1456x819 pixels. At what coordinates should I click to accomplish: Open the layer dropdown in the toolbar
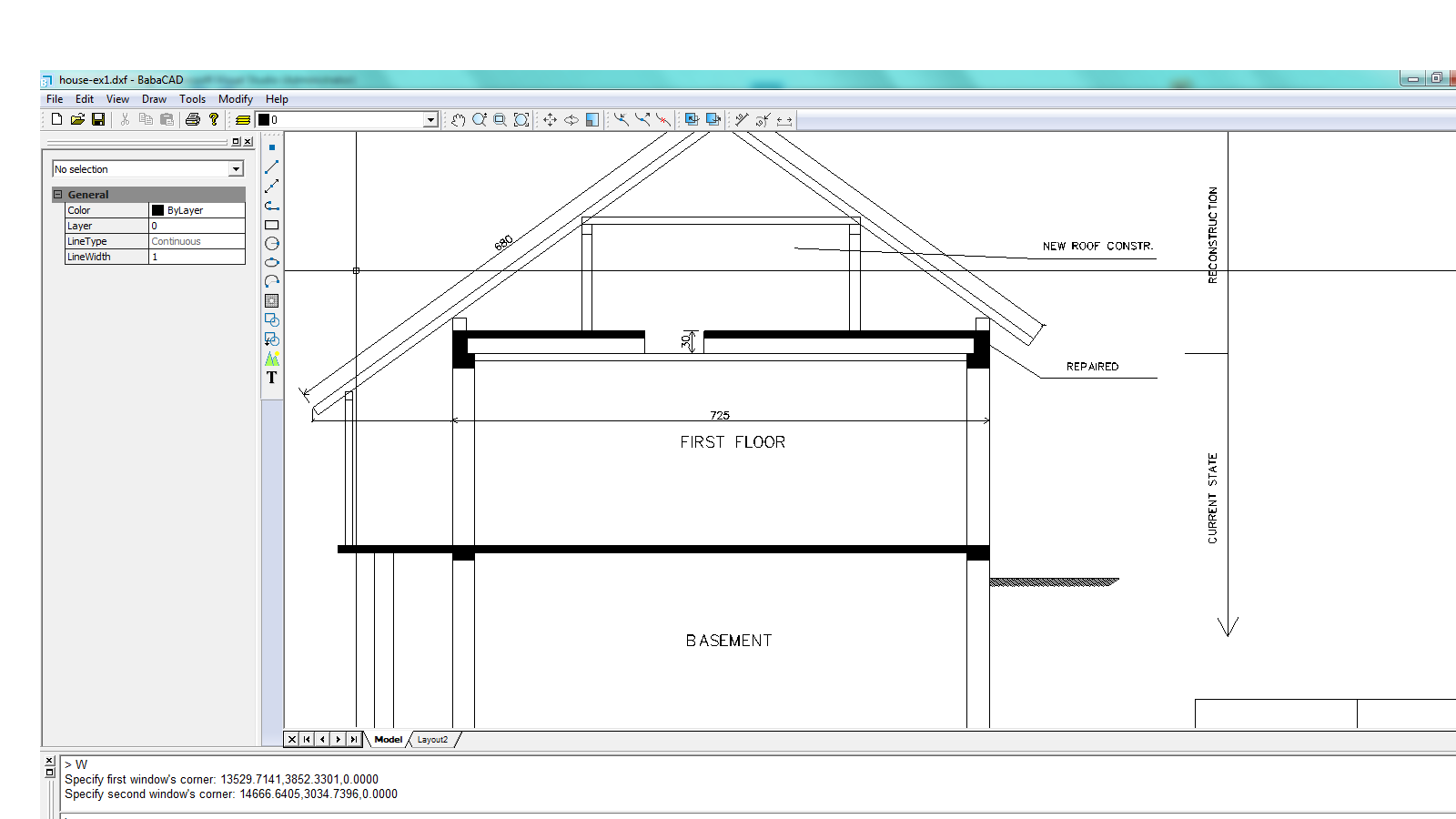430,120
